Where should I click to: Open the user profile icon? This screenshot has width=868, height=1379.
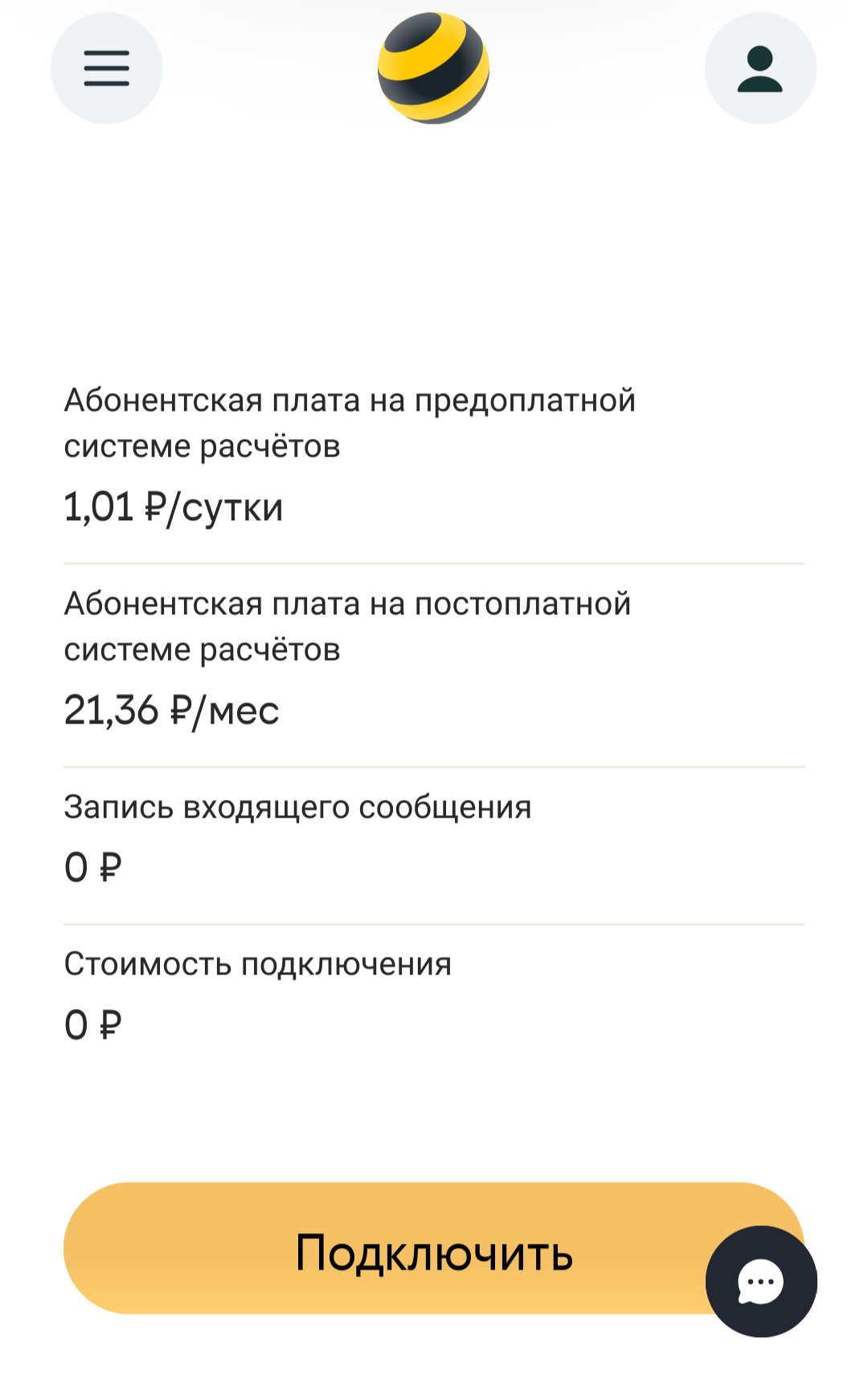[x=760, y=68]
